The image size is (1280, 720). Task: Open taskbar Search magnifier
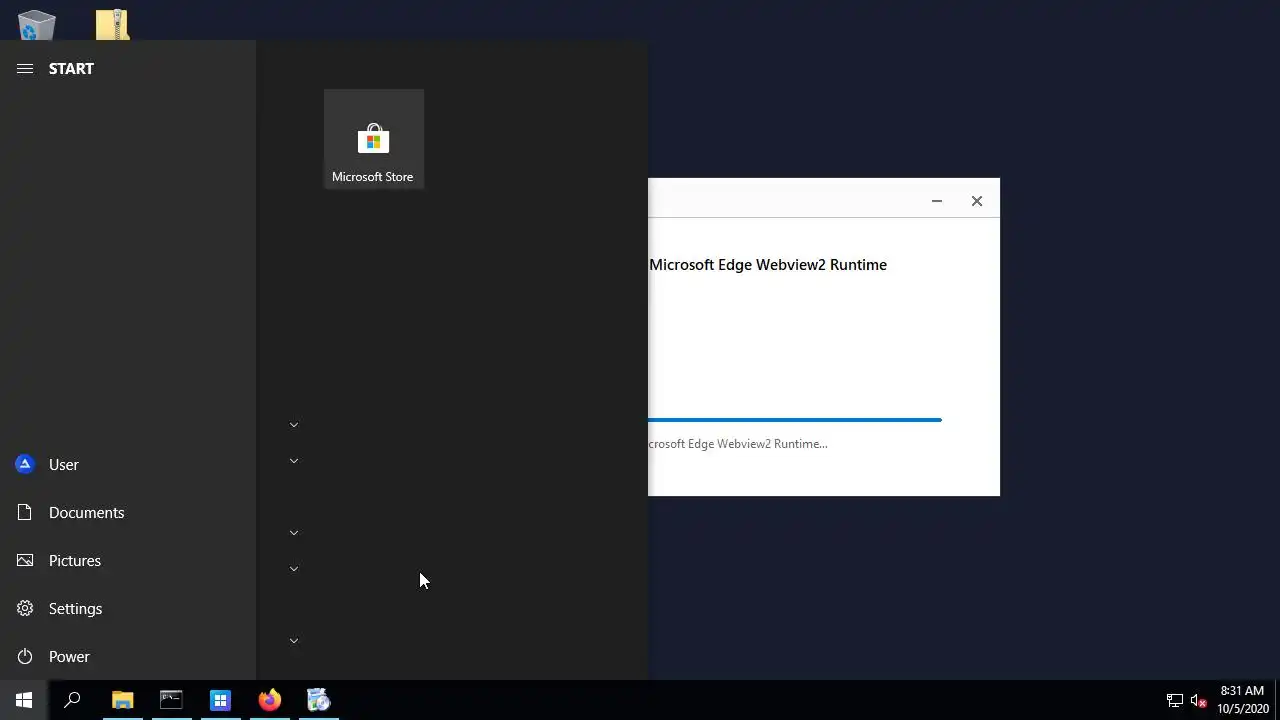[x=72, y=700]
